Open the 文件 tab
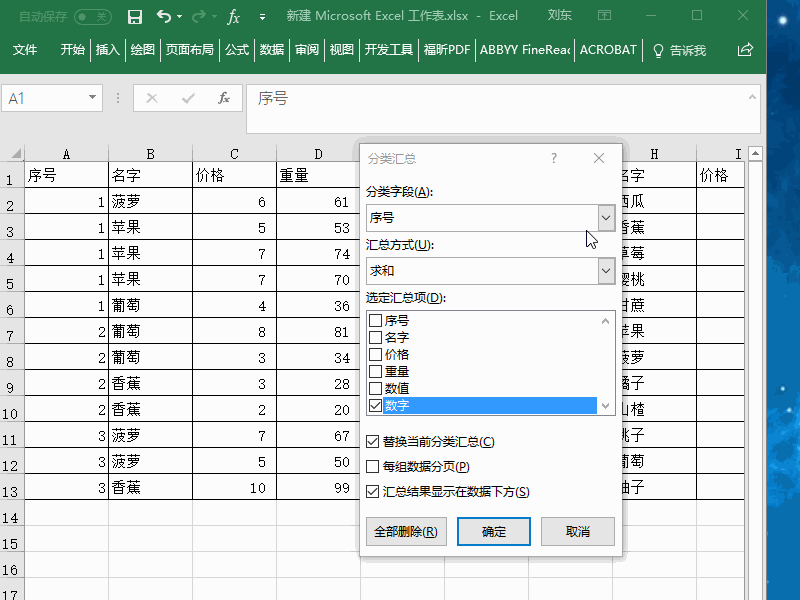The image size is (800, 600). click(24, 49)
